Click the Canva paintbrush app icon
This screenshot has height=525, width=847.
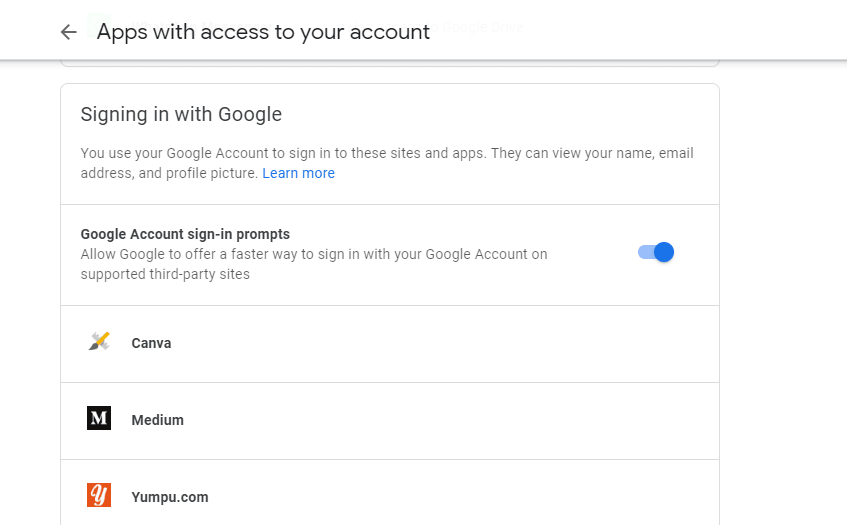(99, 342)
